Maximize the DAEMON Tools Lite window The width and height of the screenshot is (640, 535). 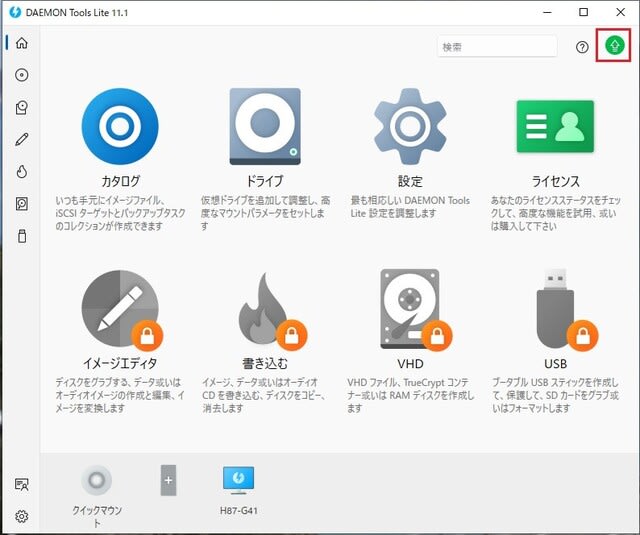point(584,12)
